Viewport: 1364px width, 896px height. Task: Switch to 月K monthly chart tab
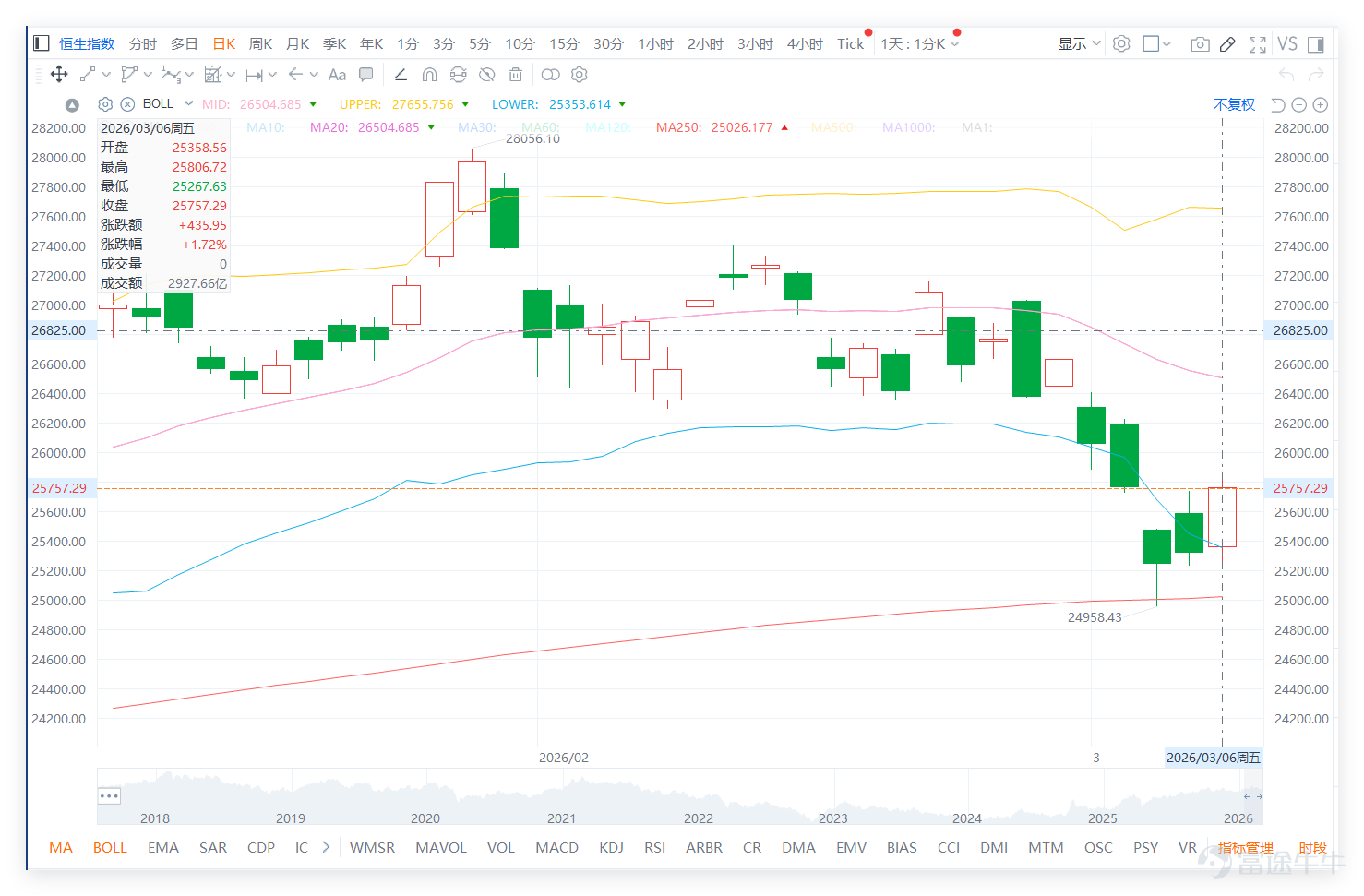coord(298,43)
